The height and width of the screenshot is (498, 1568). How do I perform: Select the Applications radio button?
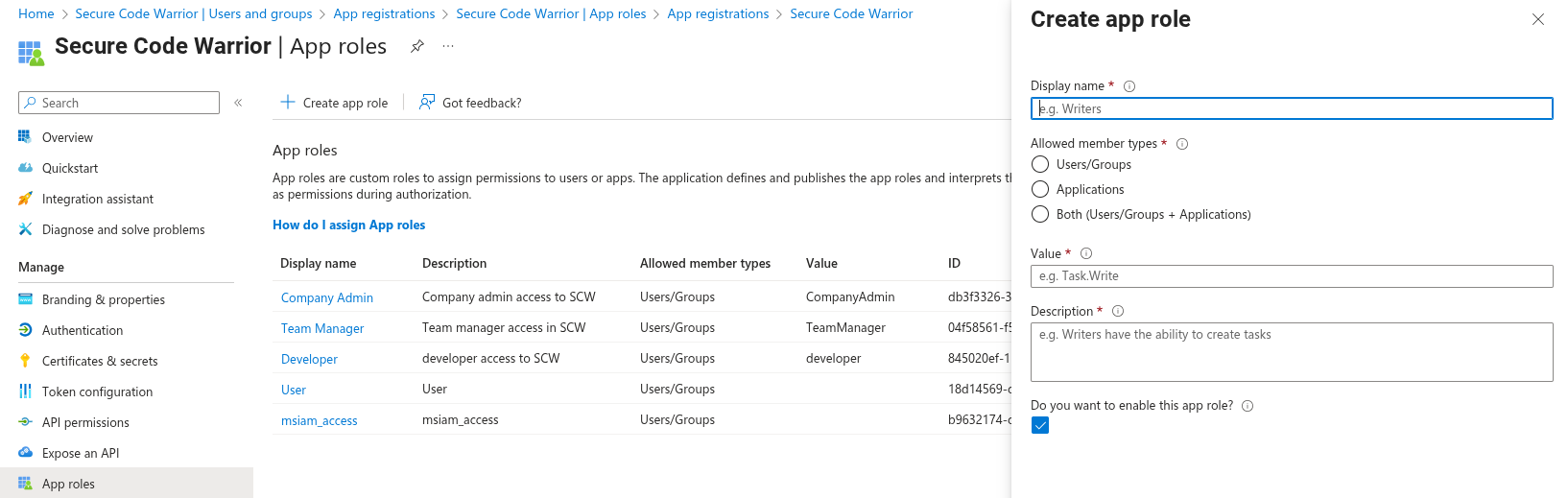[x=1040, y=190]
